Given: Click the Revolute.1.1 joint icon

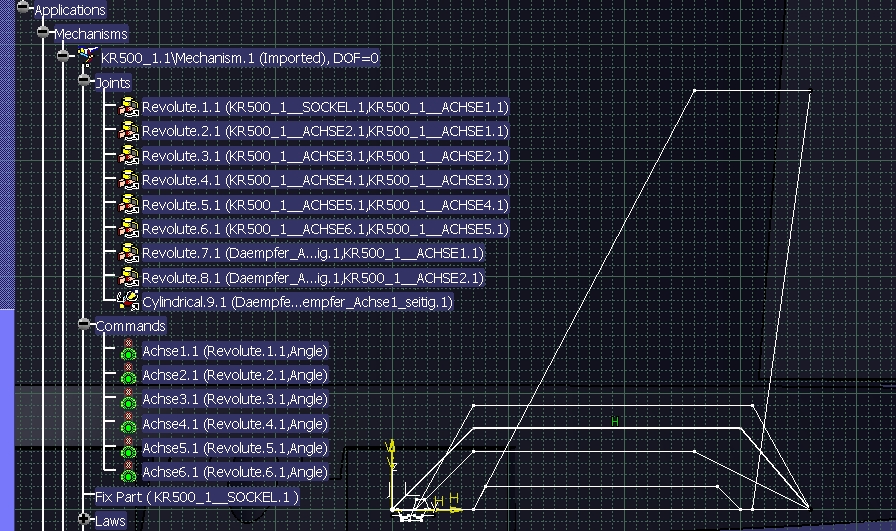Looking at the screenshot, I should pyautogui.click(x=129, y=107).
